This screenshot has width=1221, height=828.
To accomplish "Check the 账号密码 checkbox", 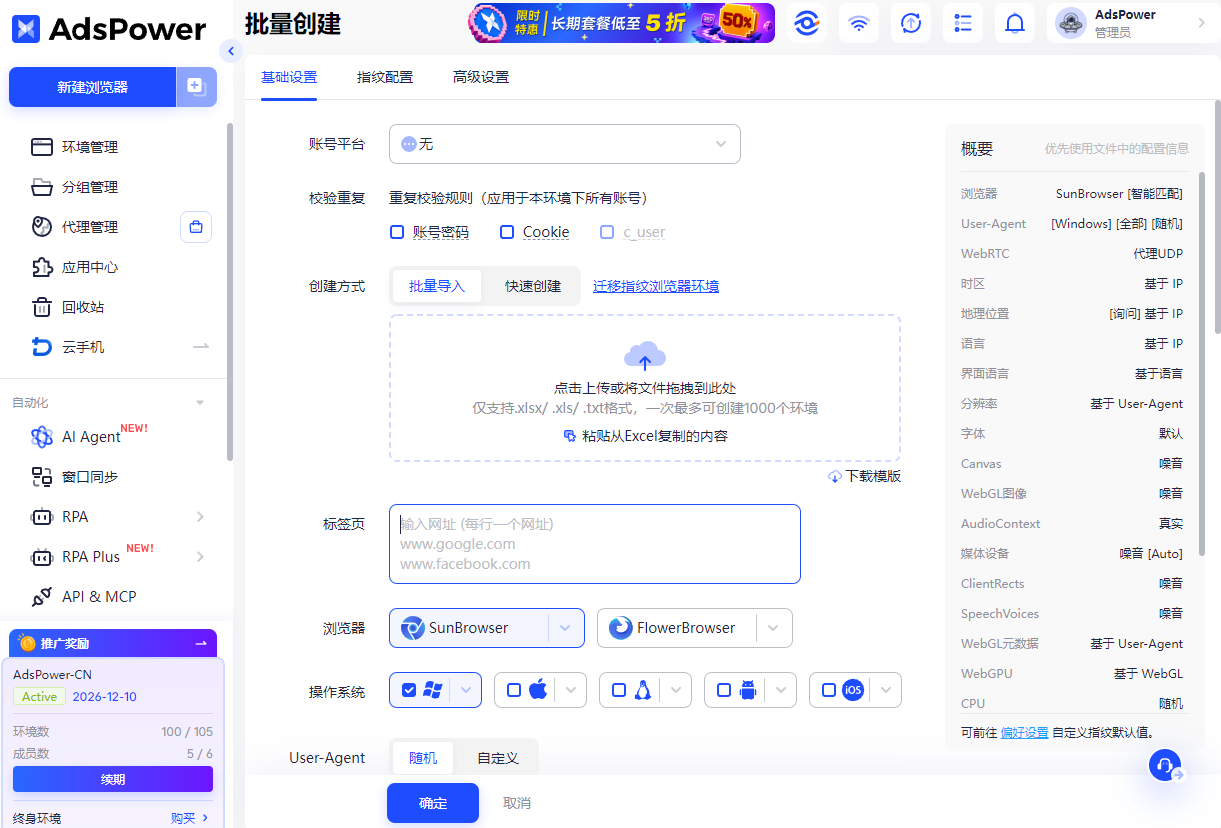I will coord(397,232).
